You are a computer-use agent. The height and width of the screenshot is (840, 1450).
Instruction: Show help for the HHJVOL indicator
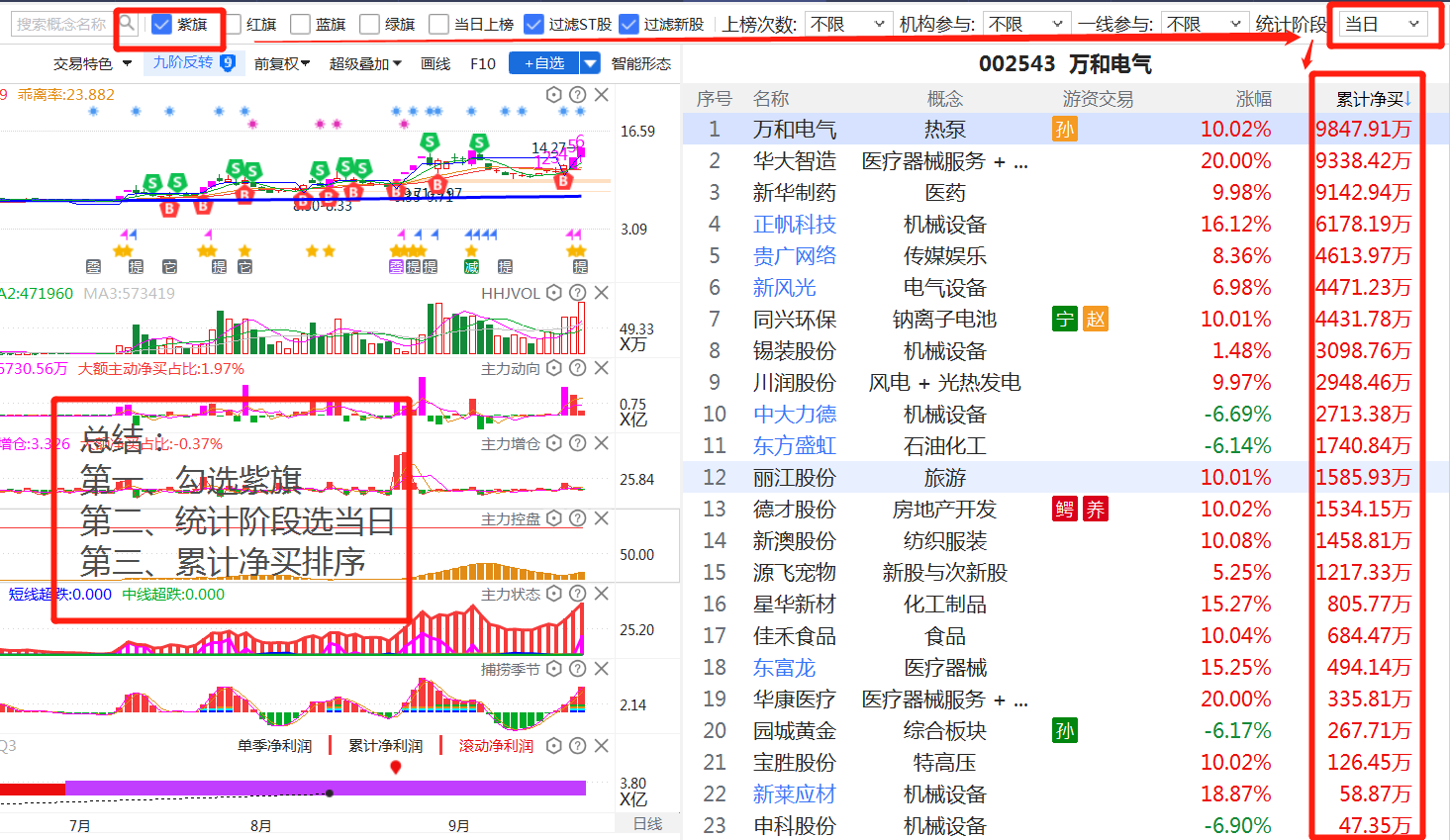pos(578,293)
